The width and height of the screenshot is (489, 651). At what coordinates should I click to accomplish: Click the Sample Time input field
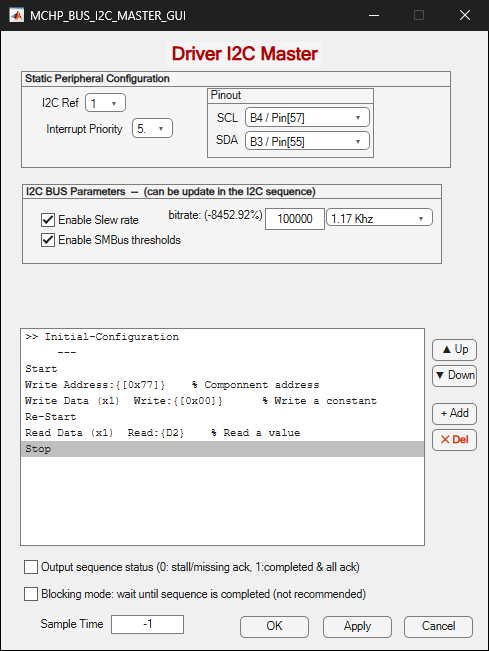tap(147, 624)
